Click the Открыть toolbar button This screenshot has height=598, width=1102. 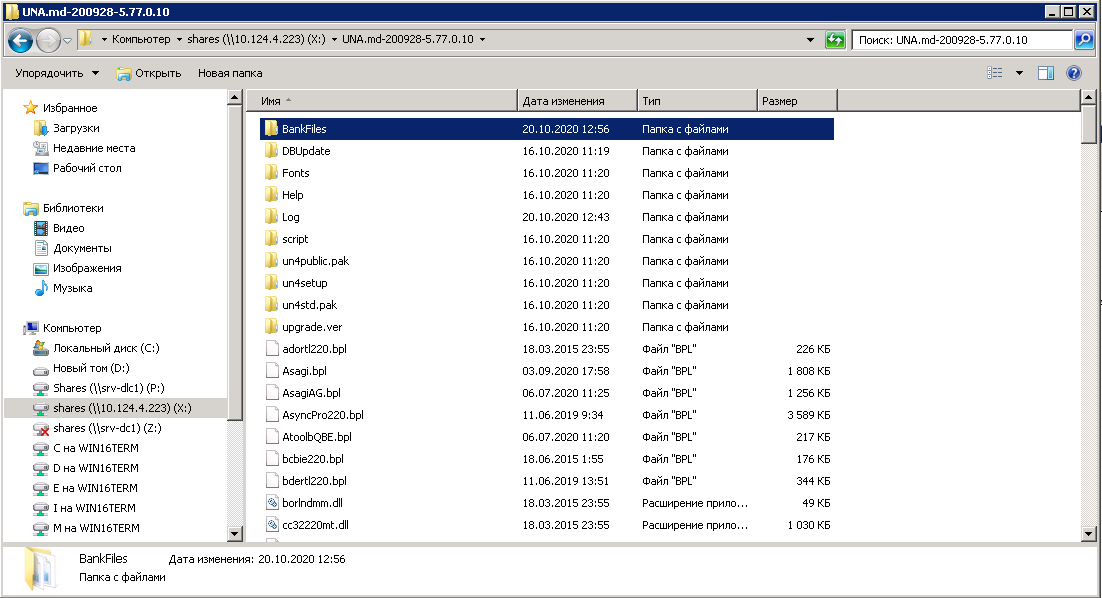(149, 73)
